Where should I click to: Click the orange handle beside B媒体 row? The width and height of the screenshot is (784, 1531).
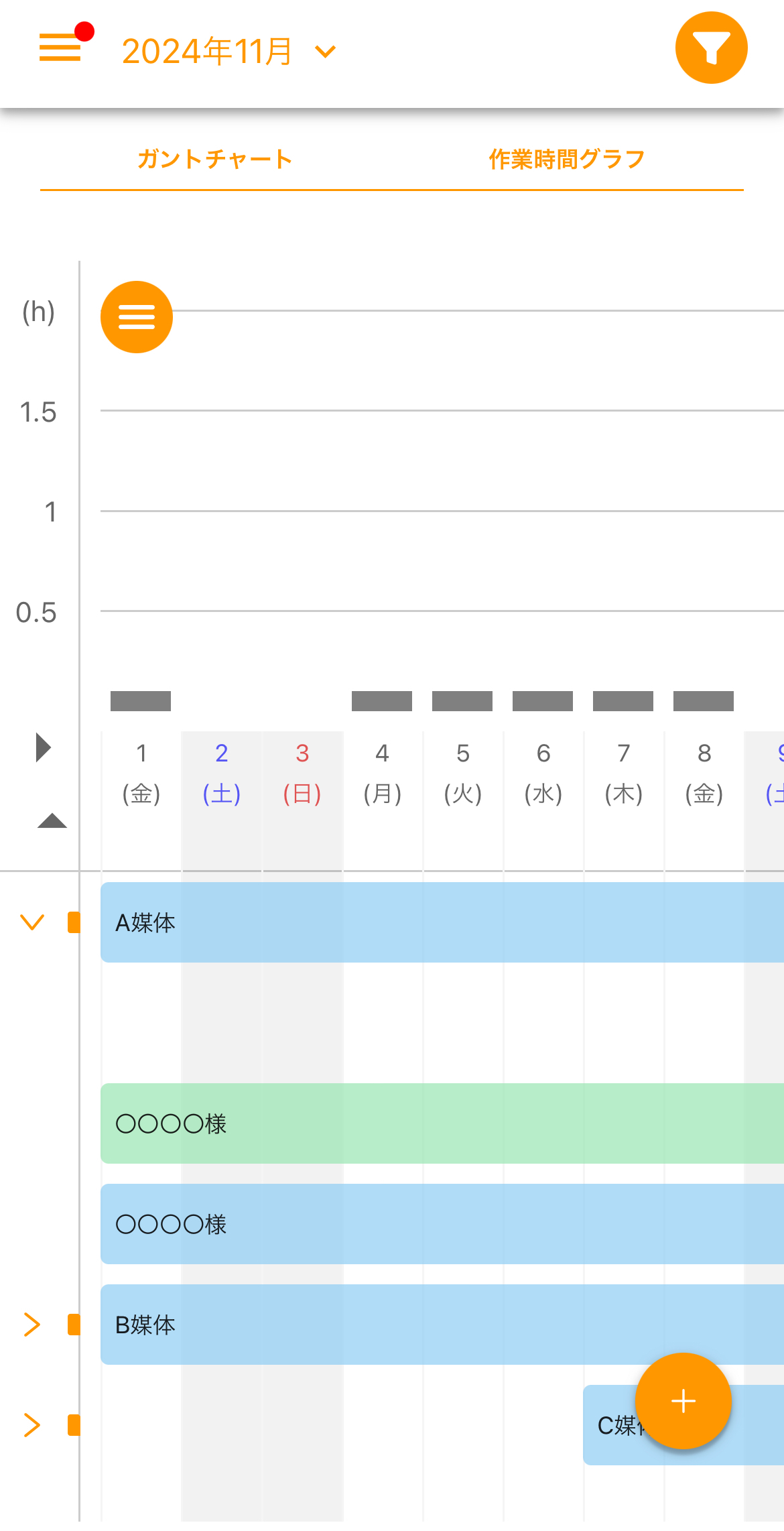pyautogui.click(x=74, y=1325)
